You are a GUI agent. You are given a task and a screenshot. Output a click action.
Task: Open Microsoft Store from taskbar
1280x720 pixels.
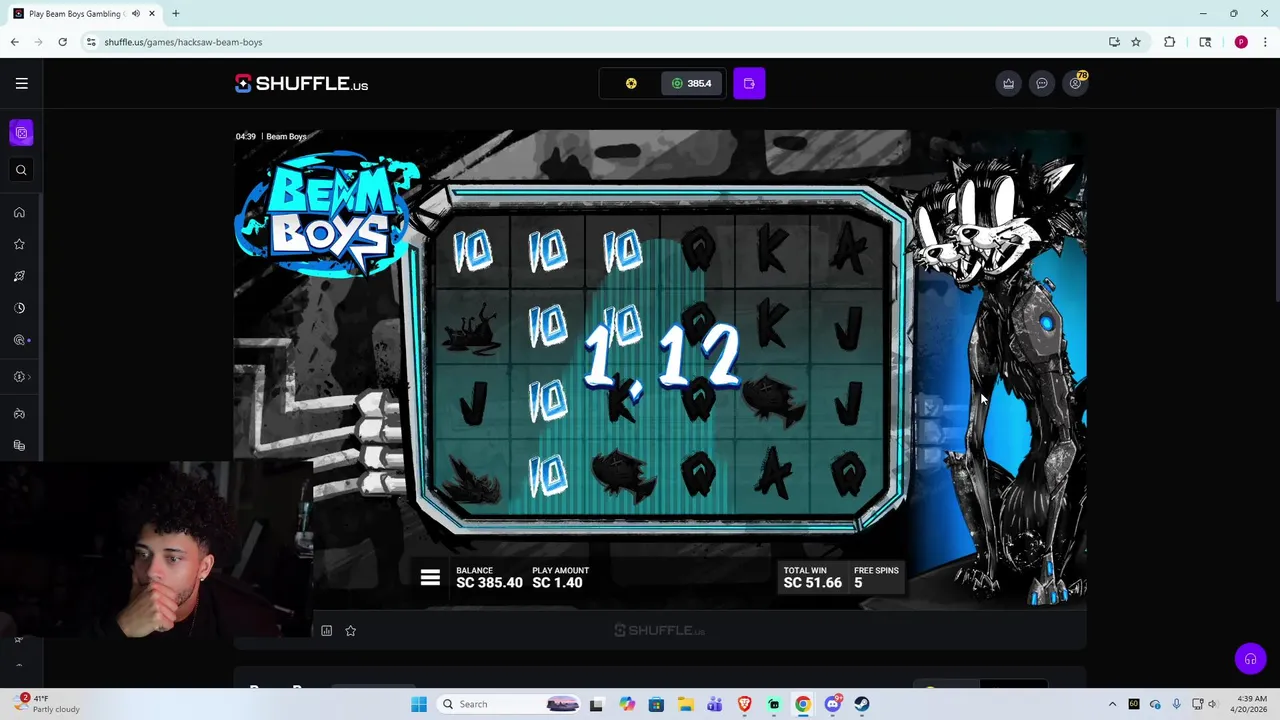[656, 704]
